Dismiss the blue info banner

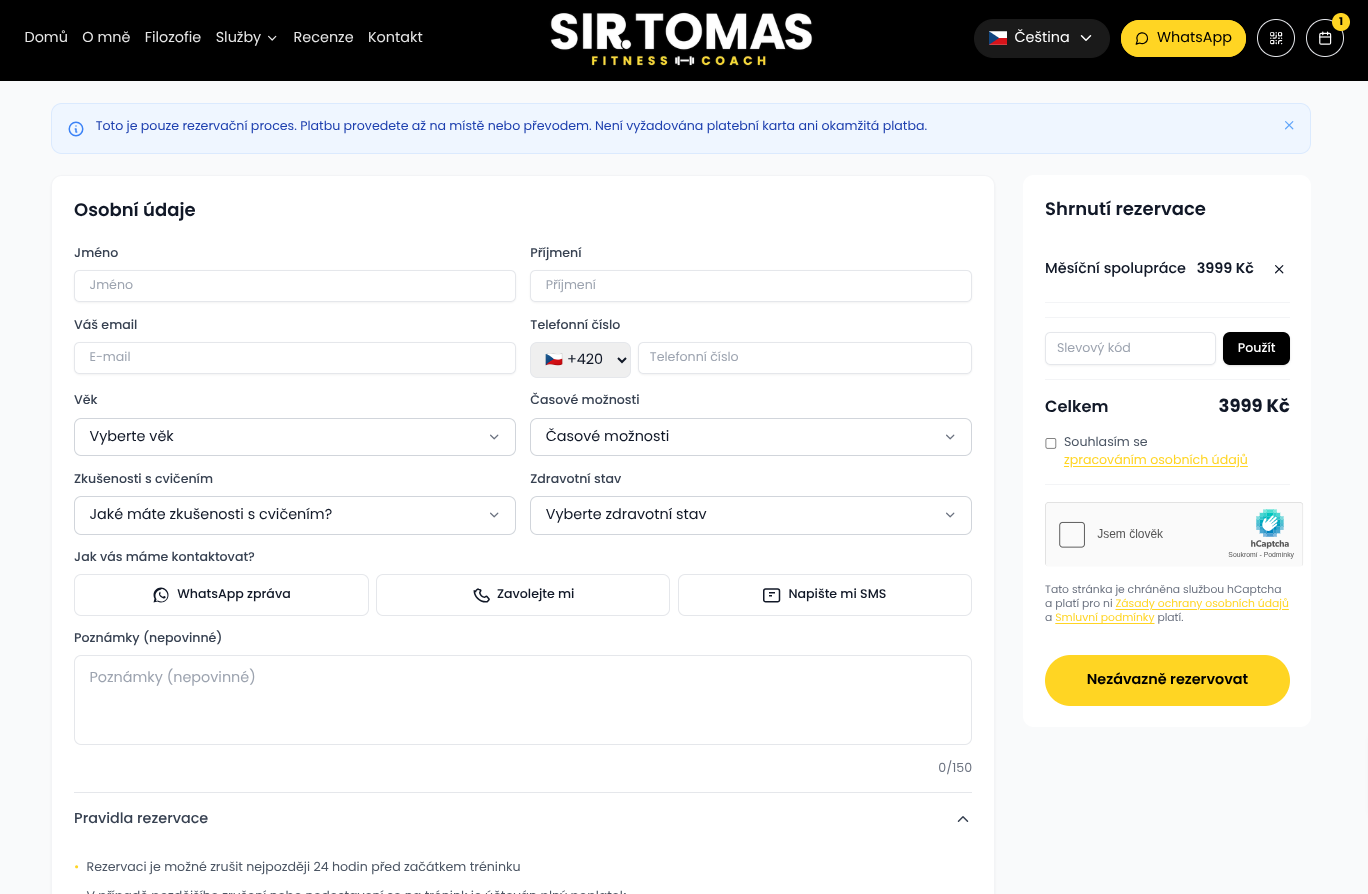point(1289,126)
